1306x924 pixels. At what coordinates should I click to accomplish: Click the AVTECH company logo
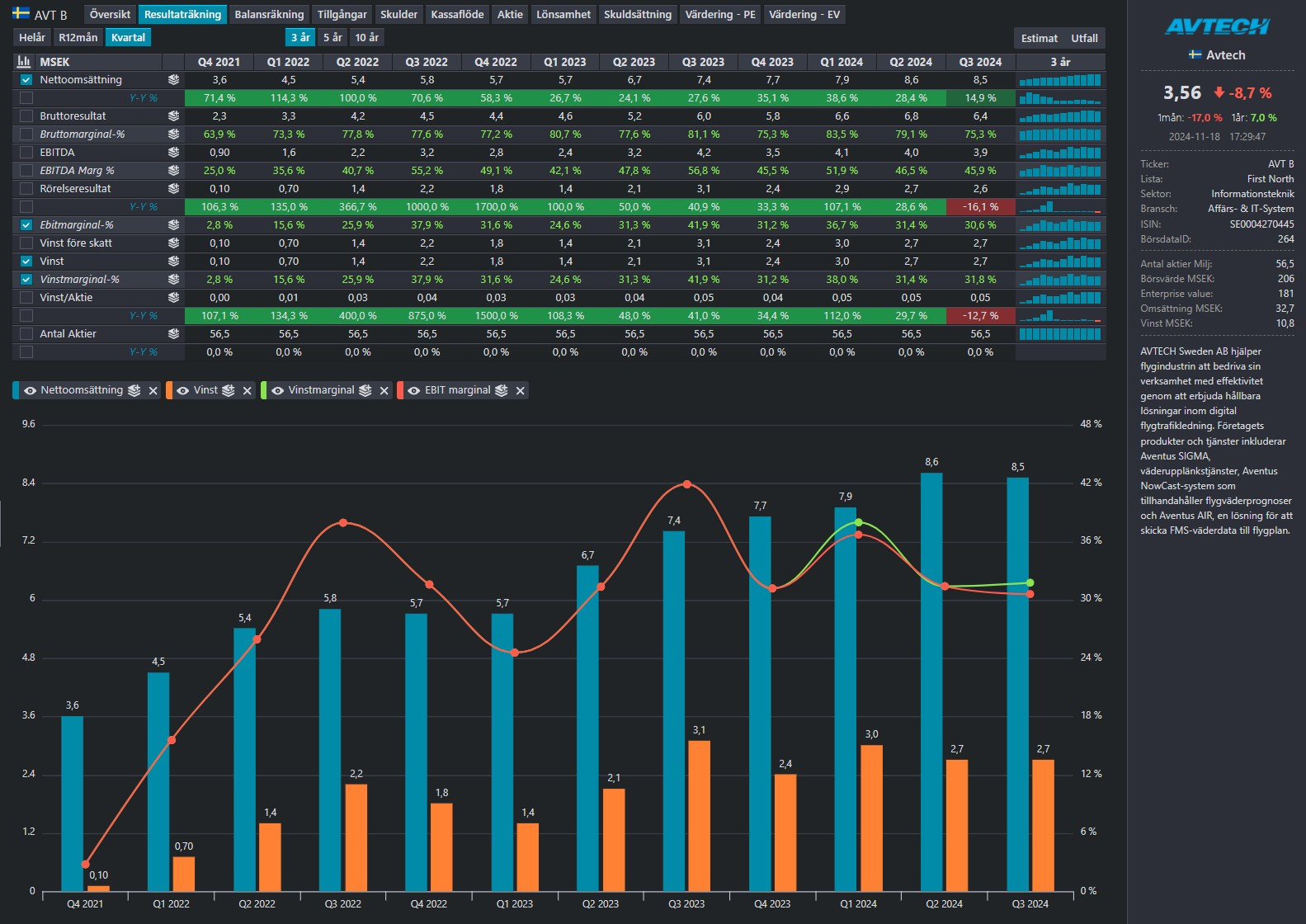tap(1217, 26)
